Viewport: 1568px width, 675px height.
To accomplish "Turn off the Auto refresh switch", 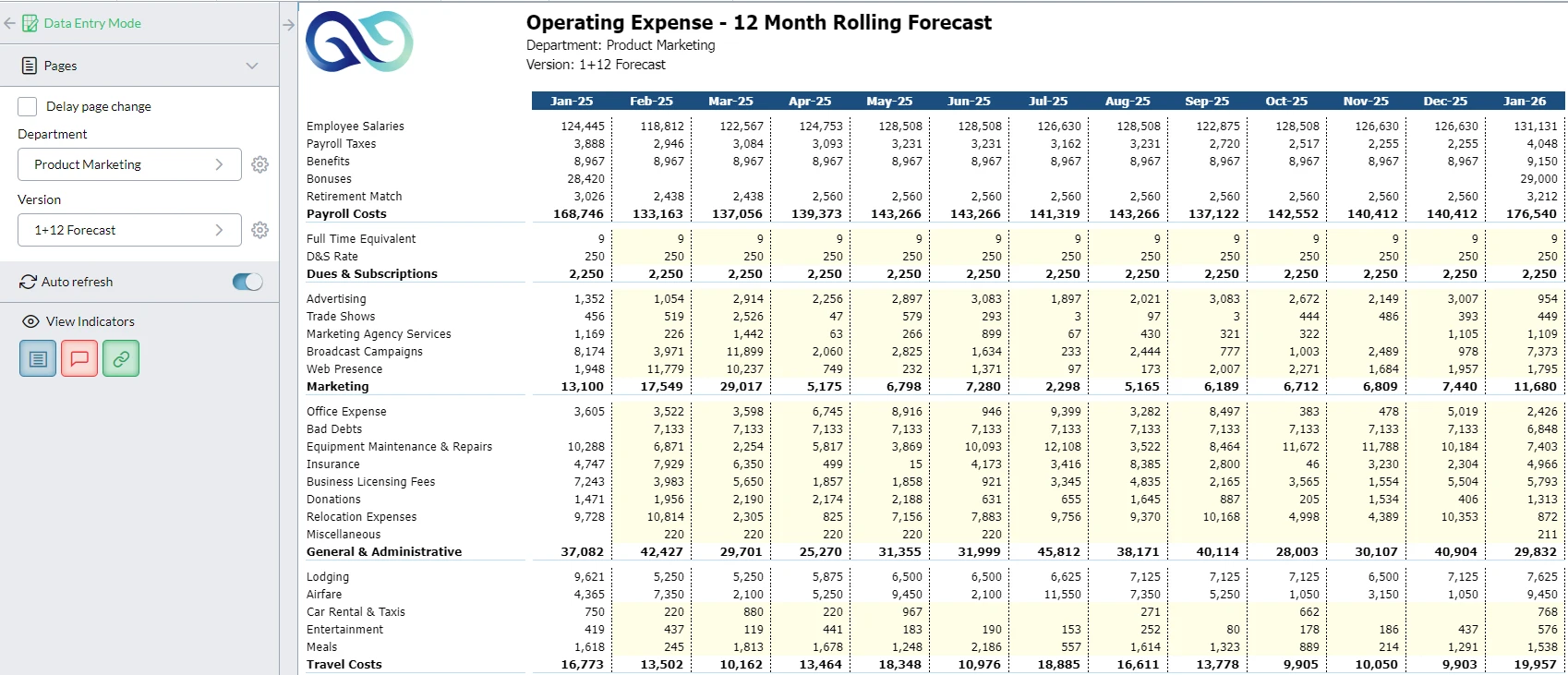I will coord(247,282).
